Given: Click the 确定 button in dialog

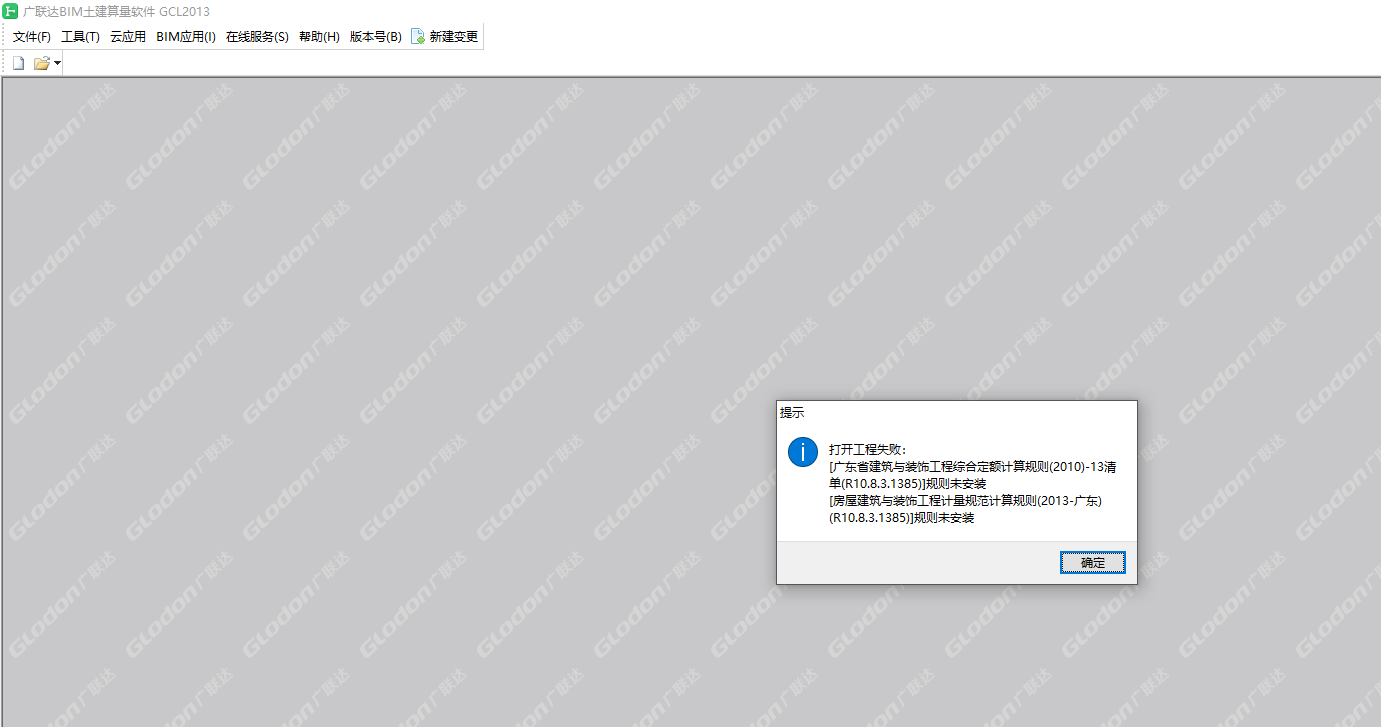Looking at the screenshot, I should [x=1093, y=563].
